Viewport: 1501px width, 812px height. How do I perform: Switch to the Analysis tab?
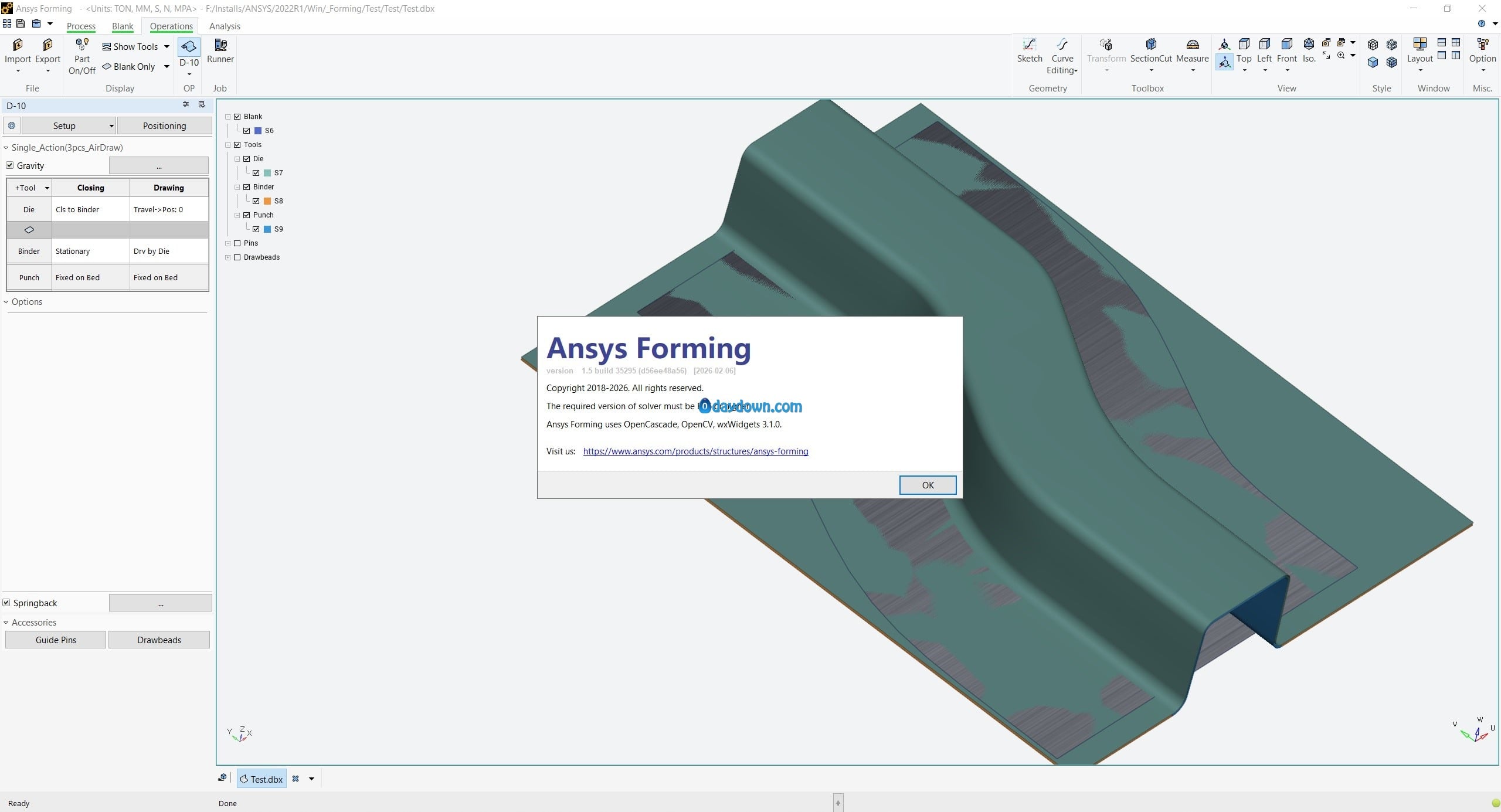click(225, 26)
